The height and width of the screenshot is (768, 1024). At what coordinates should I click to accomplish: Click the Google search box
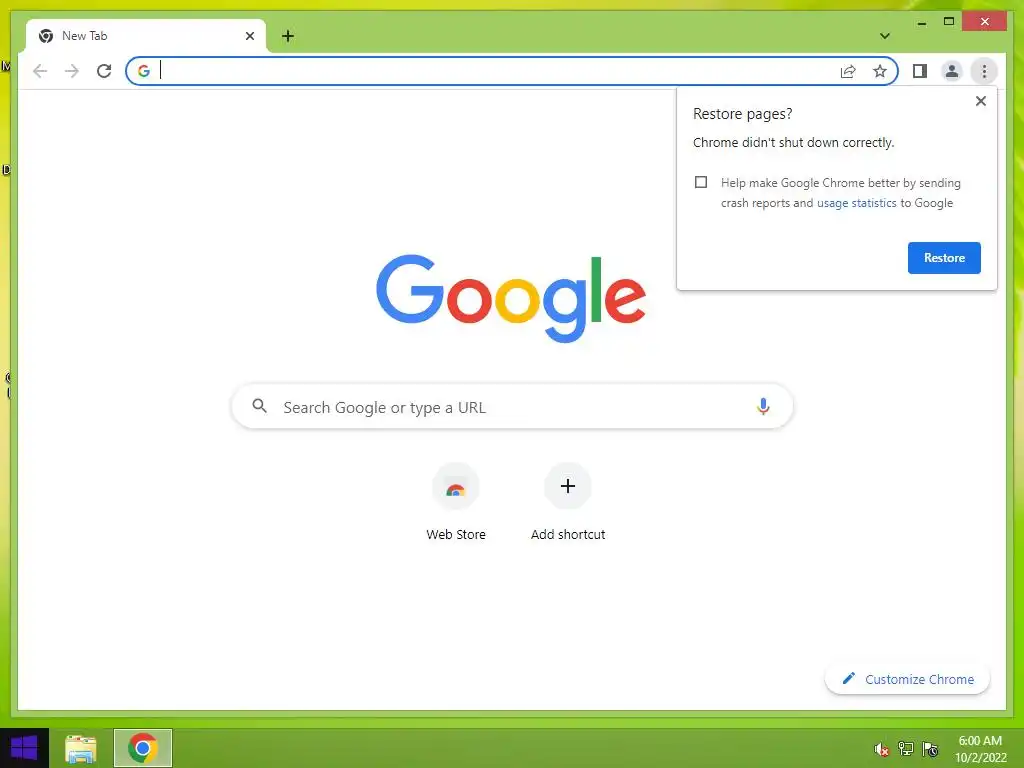click(x=512, y=407)
